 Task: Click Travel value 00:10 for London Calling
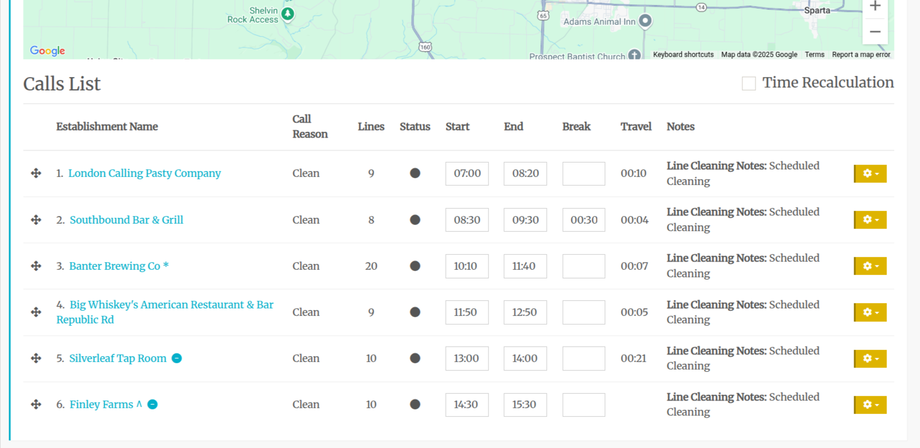point(634,174)
